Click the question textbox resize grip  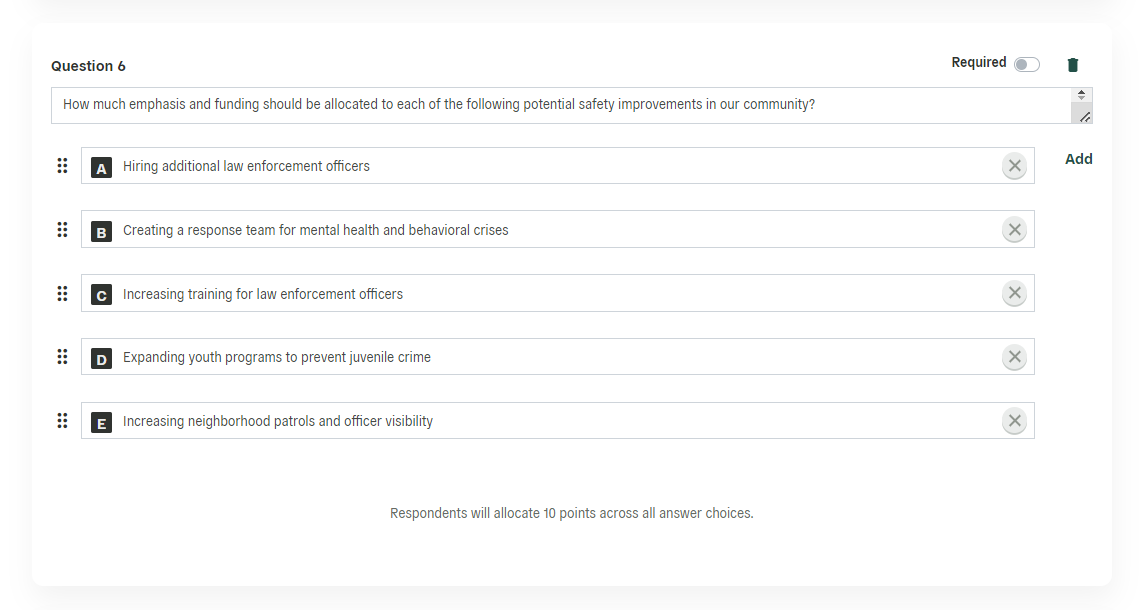1085,117
